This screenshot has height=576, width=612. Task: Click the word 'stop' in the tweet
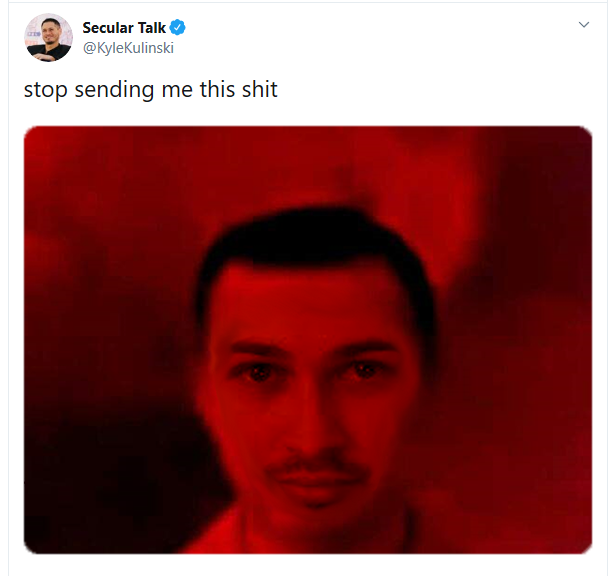pos(46,91)
